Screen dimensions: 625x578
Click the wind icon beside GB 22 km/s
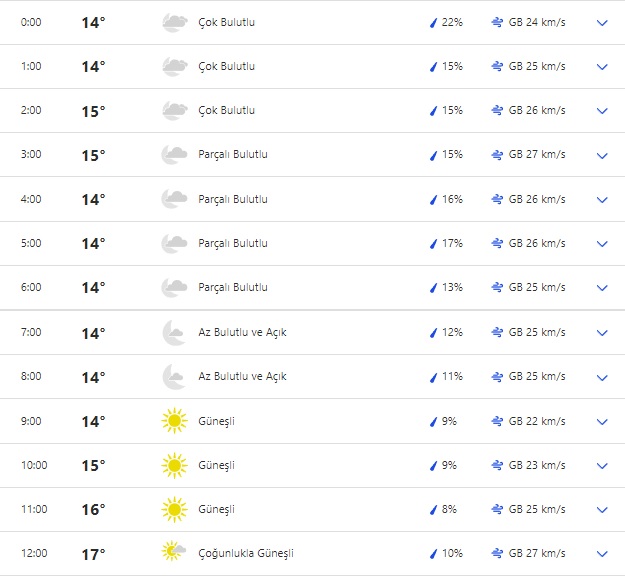497,421
